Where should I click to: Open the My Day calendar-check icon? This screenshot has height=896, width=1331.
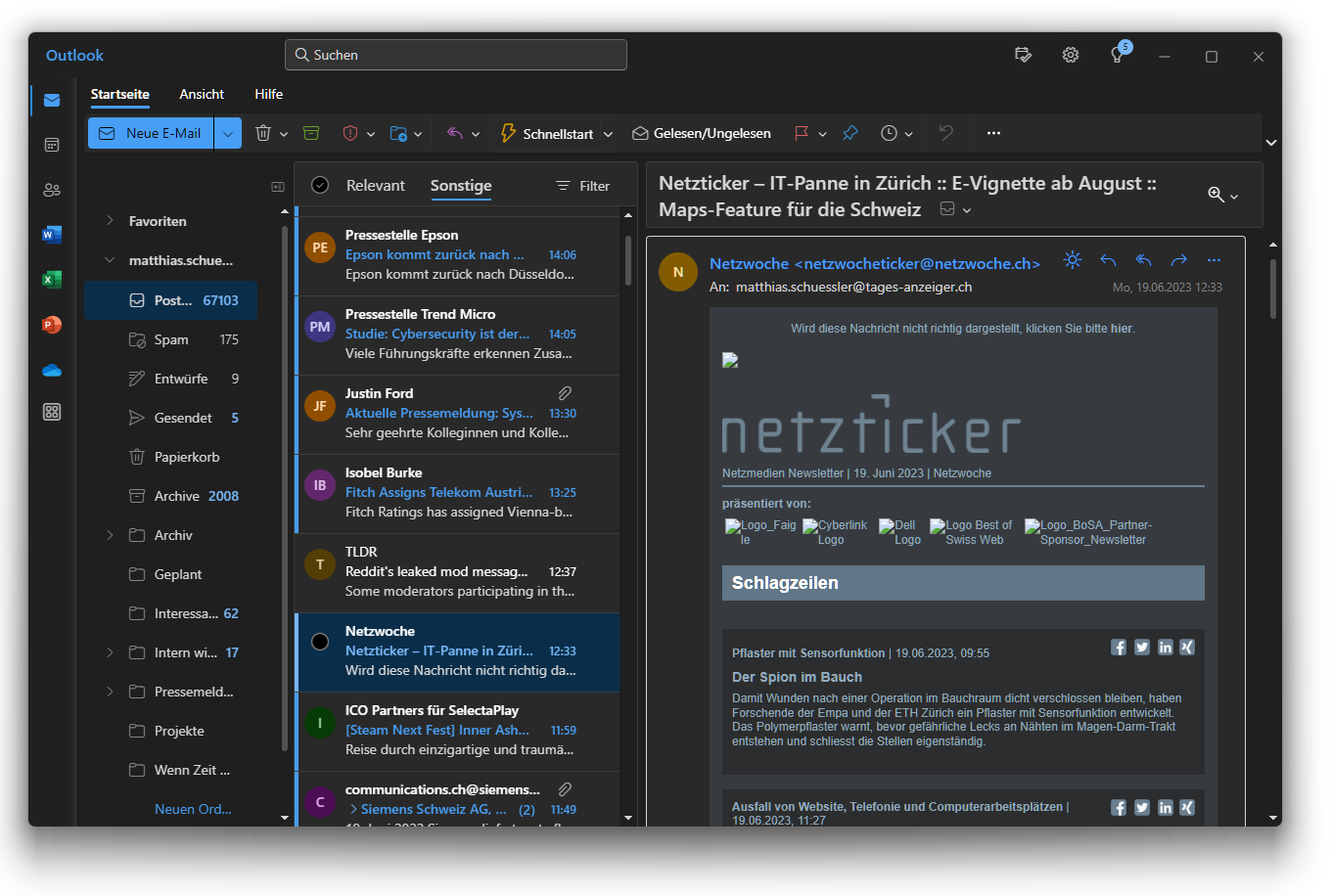1023,55
